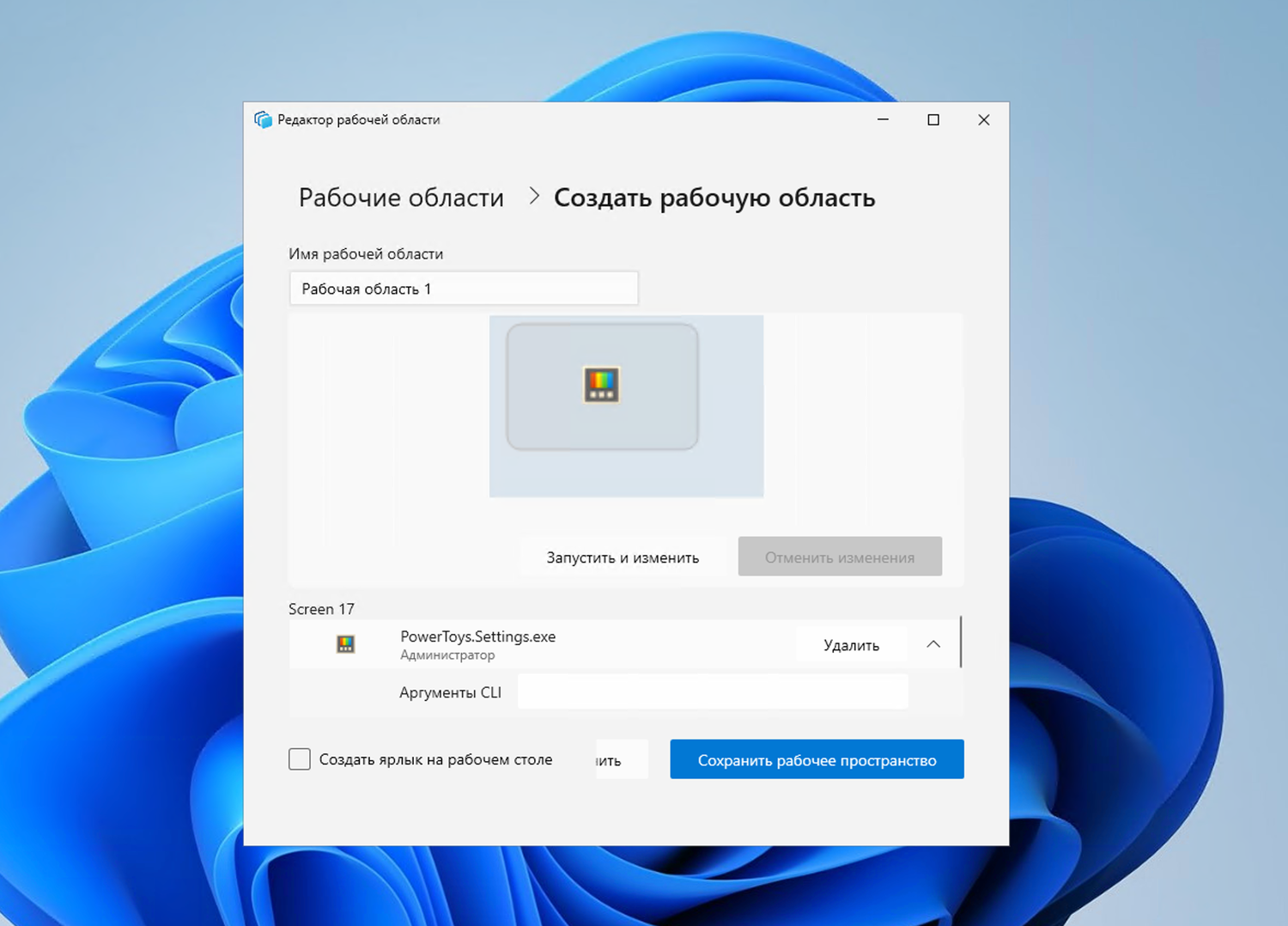The image size is (1288, 926).
Task: Click the partially hidden cancel button left of save
Action: tap(622, 759)
